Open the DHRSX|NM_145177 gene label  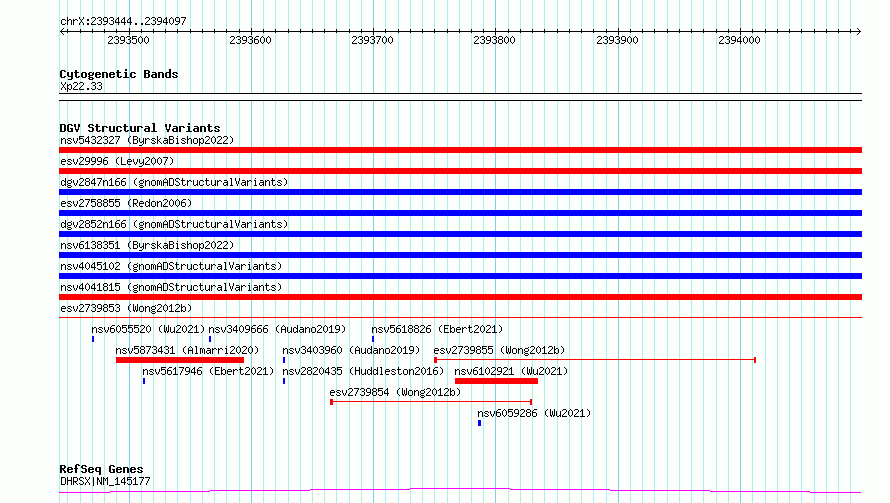point(105,481)
